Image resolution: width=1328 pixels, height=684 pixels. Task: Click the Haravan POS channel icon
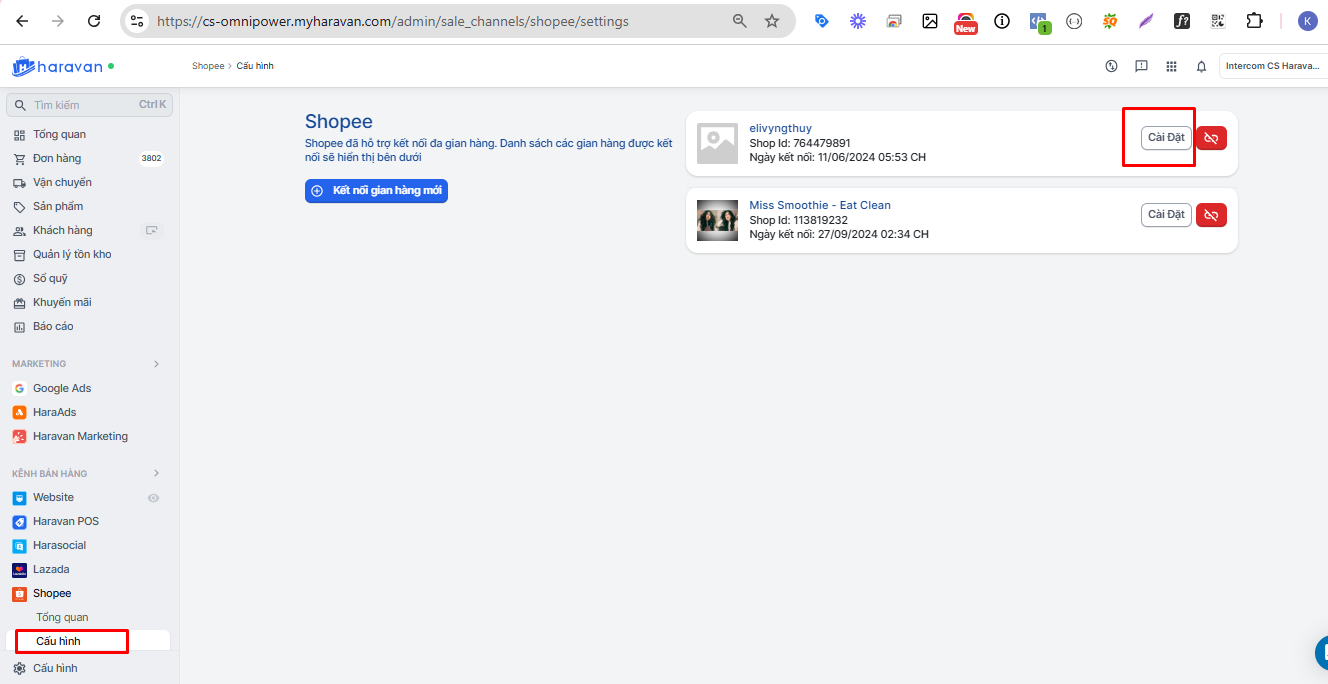(19, 521)
